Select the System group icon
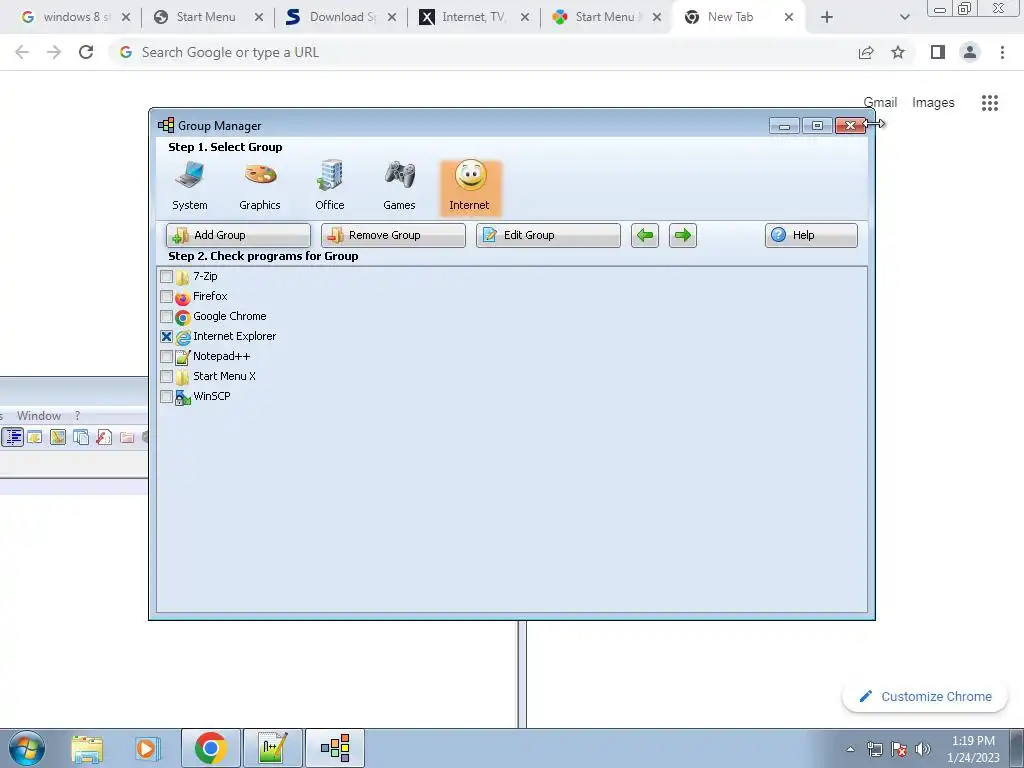Viewport: 1024px width, 768px height. (x=189, y=185)
